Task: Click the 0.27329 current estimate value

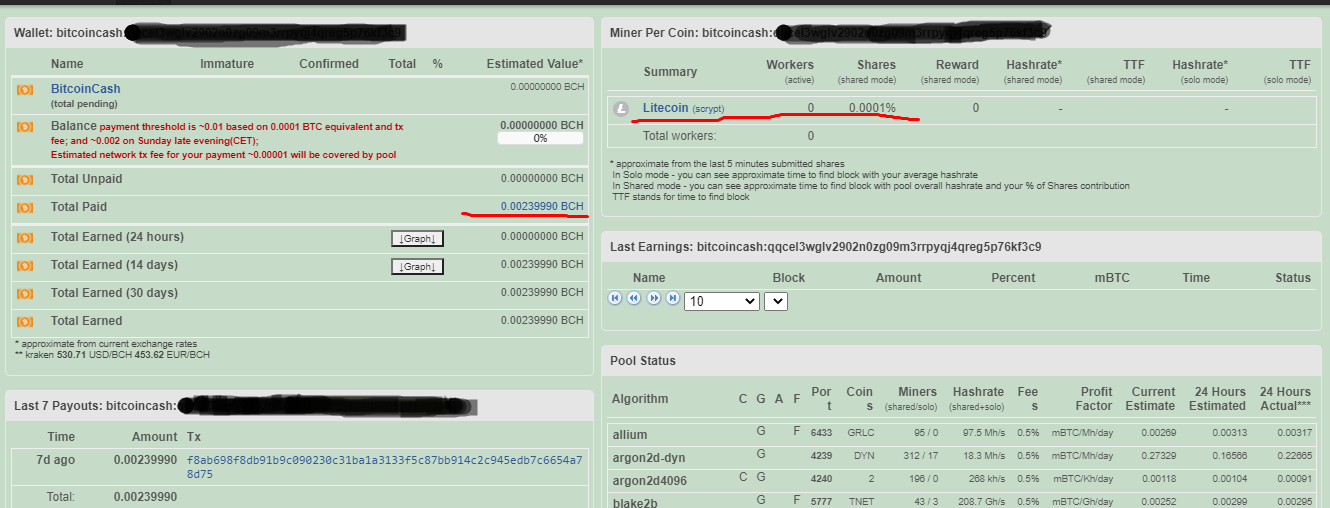Action: tap(1158, 457)
